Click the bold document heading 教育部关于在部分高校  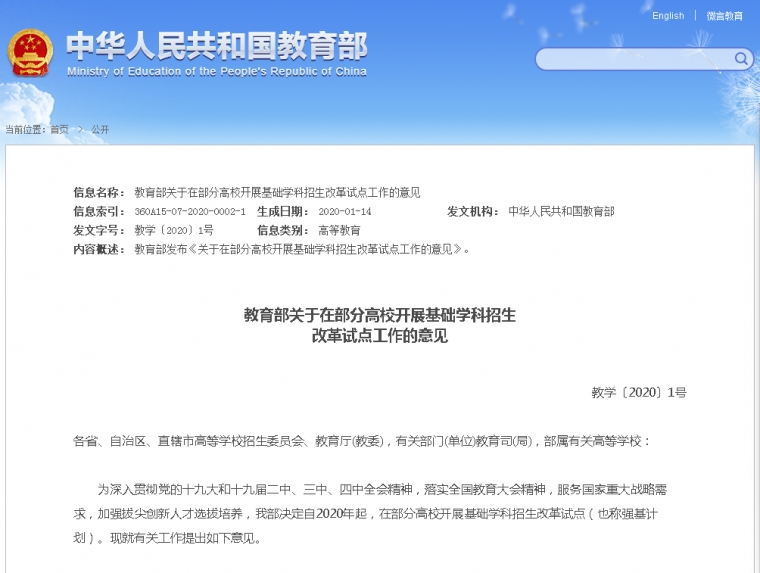(380, 315)
